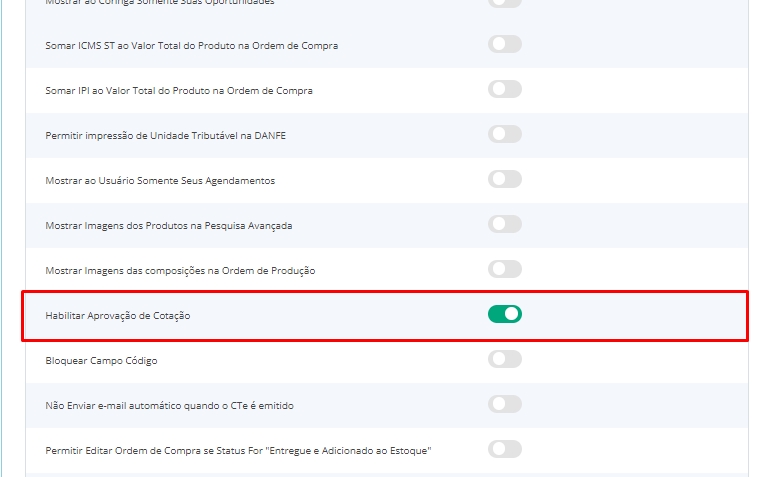Click the Somar ICMS ST label text

pos(192,46)
